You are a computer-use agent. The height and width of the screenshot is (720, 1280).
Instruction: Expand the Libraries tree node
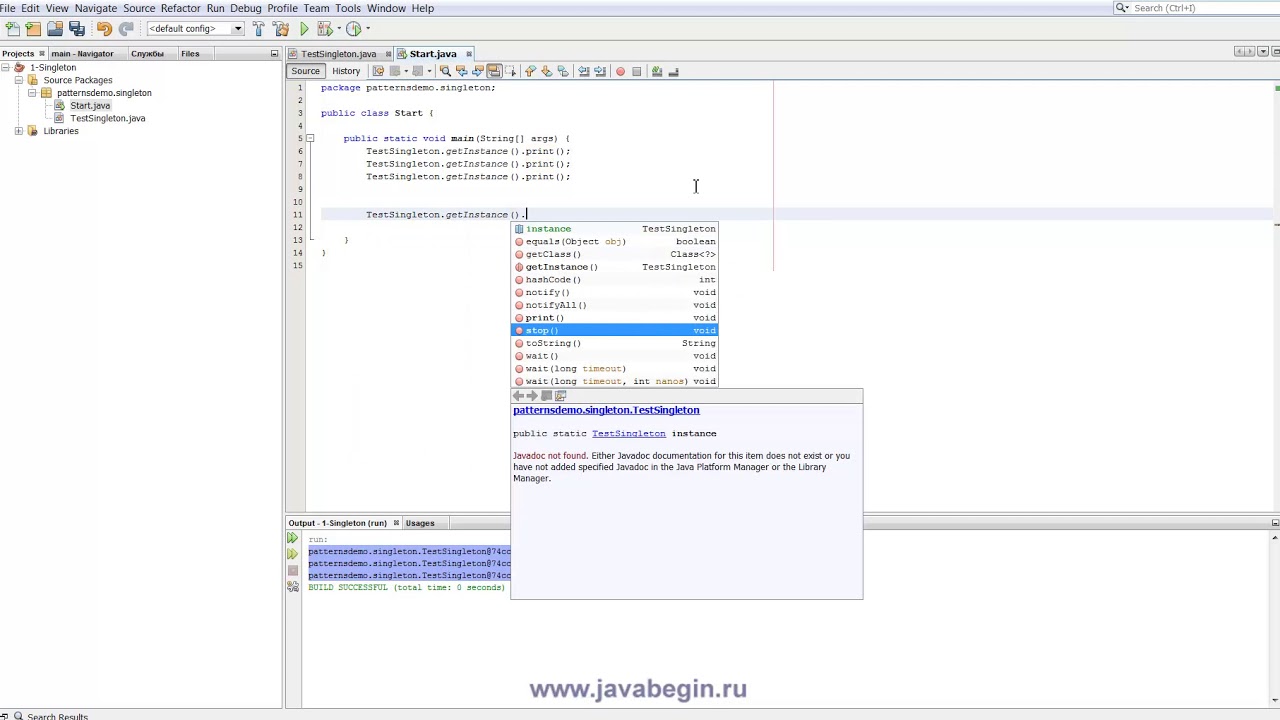19,131
